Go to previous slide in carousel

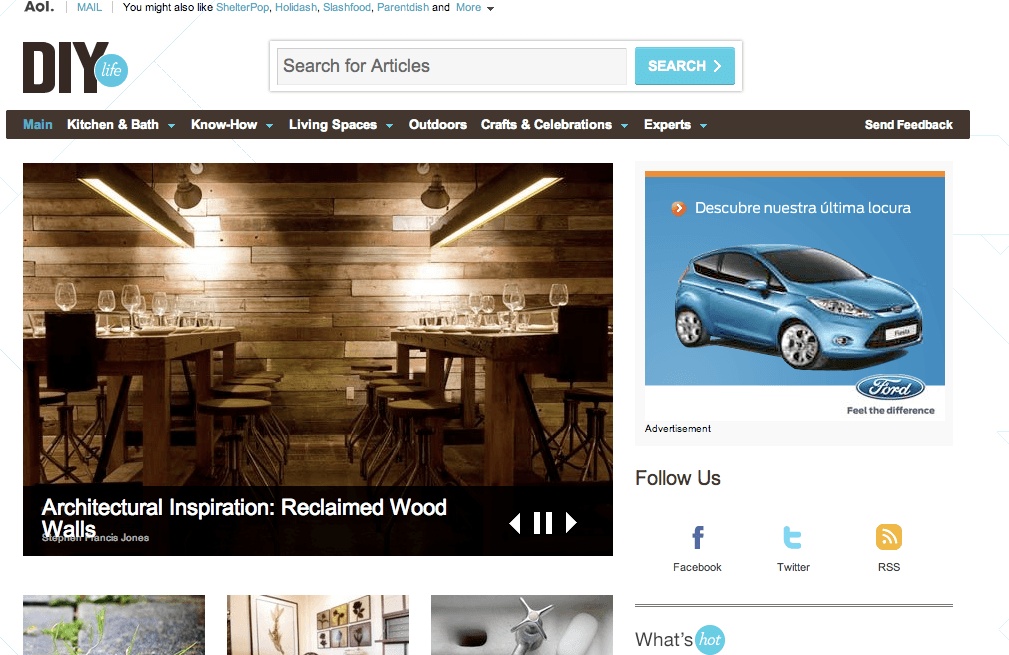(515, 523)
